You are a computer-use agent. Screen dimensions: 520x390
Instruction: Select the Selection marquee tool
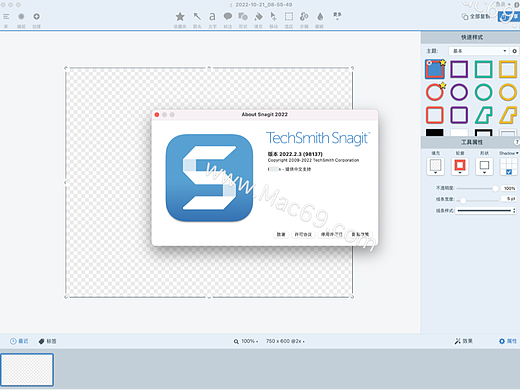(289, 16)
